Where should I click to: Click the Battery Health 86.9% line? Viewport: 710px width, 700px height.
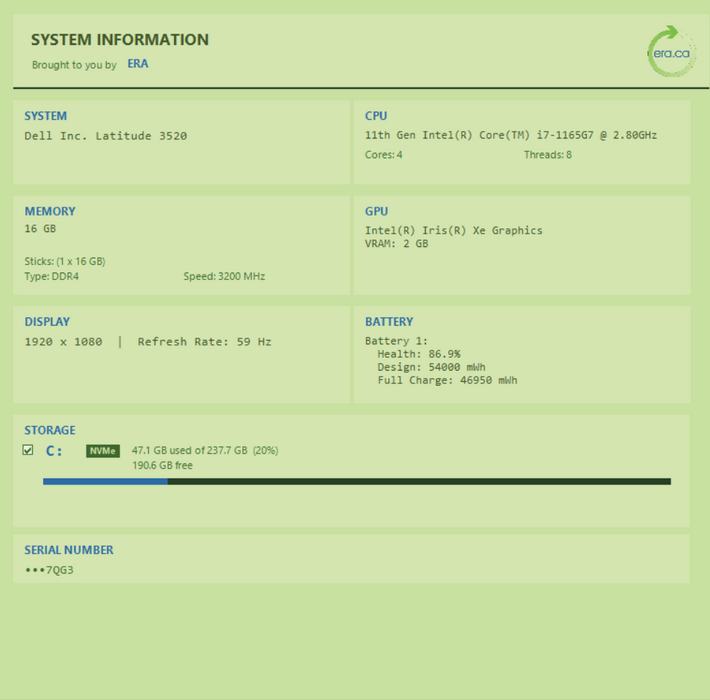418,354
